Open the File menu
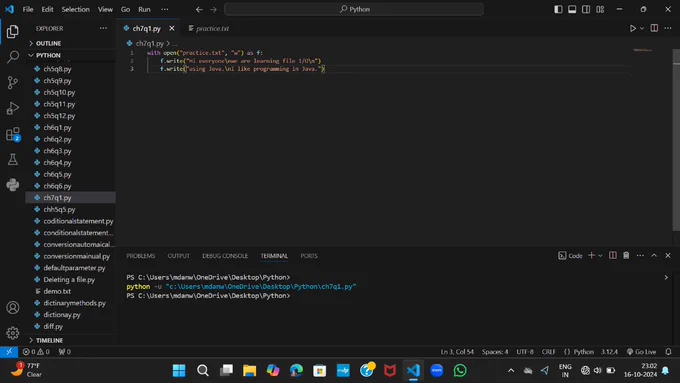The image size is (680, 383). pos(28,9)
